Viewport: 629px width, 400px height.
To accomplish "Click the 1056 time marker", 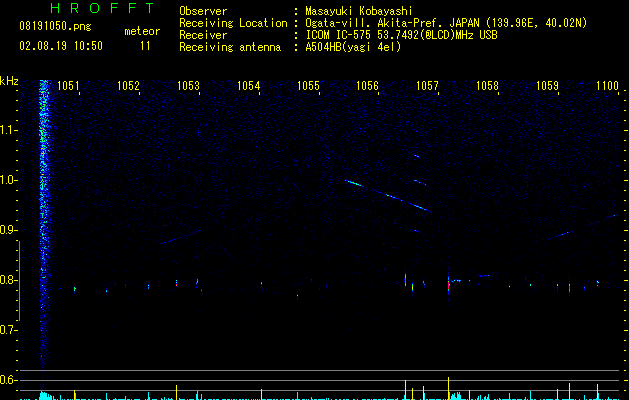I will (x=367, y=86).
